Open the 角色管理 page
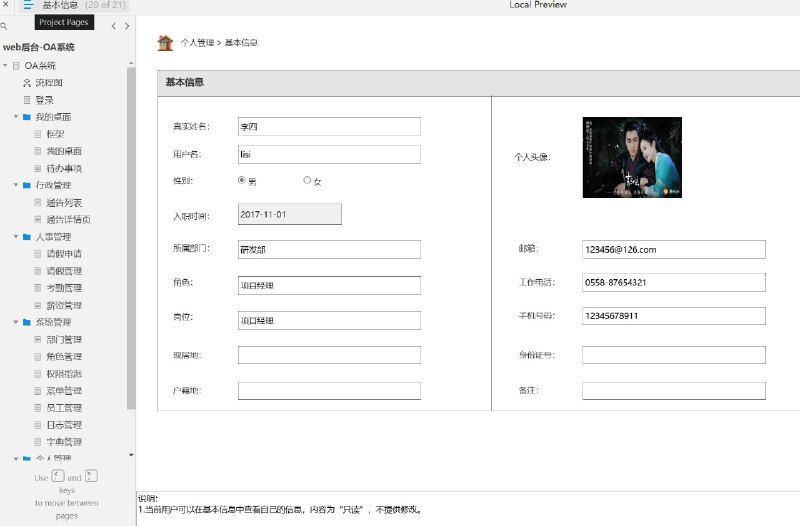This screenshot has width=800, height=526. 64,357
